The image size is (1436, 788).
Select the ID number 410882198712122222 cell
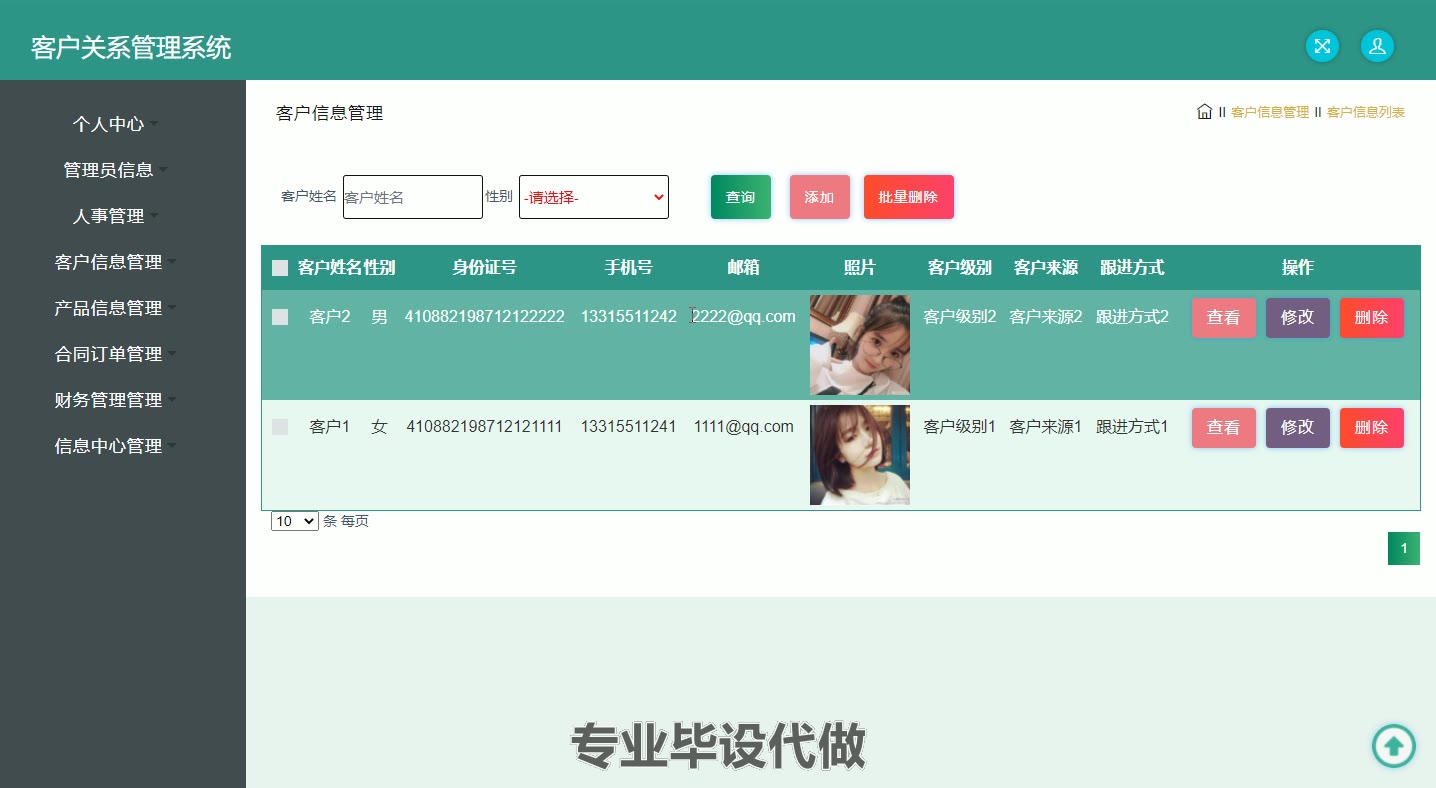(x=484, y=317)
